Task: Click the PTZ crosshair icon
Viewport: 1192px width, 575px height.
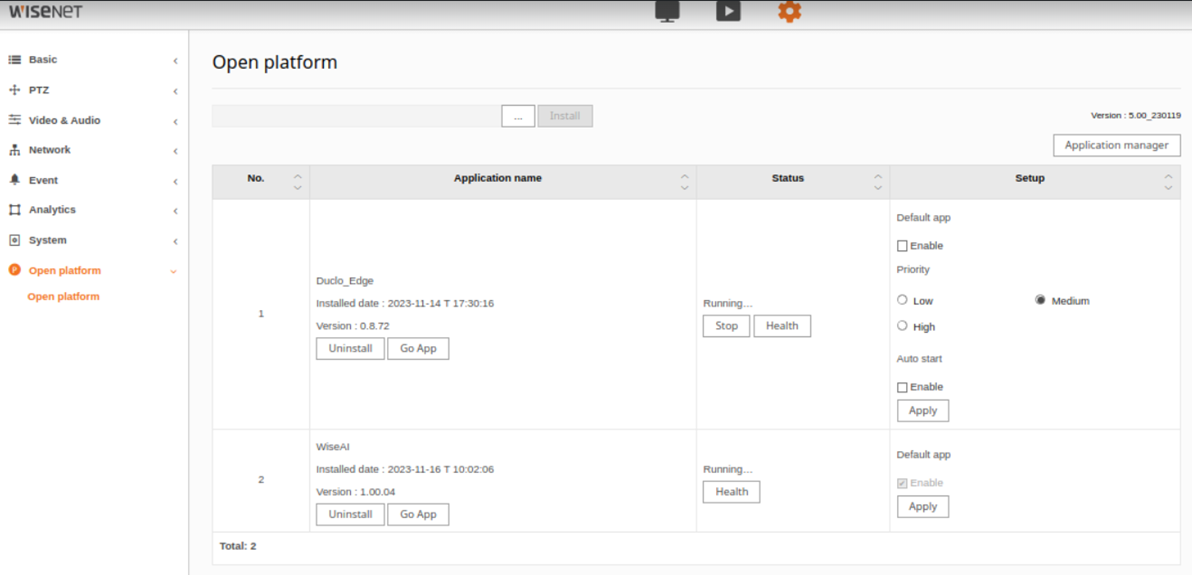Action: click(x=14, y=90)
